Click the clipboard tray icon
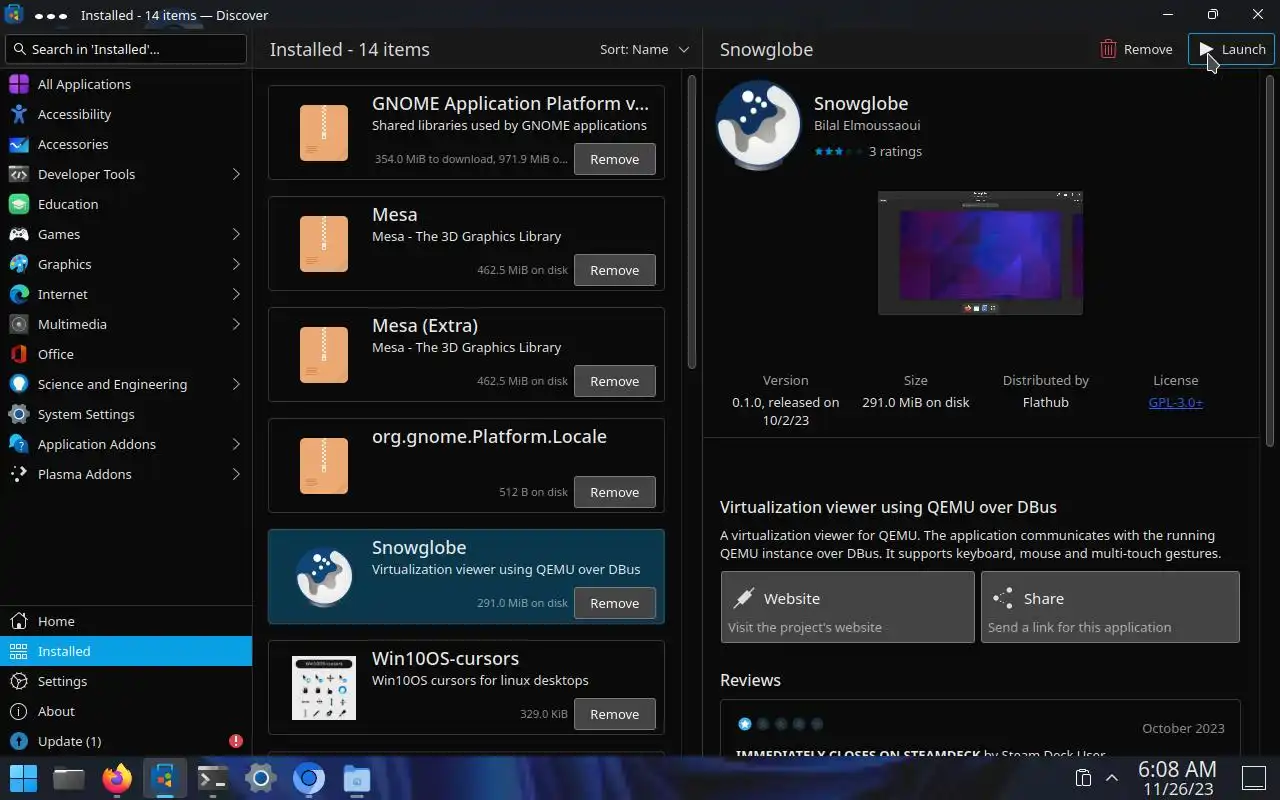Image resolution: width=1280 pixels, height=800 pixels. 1082,778
